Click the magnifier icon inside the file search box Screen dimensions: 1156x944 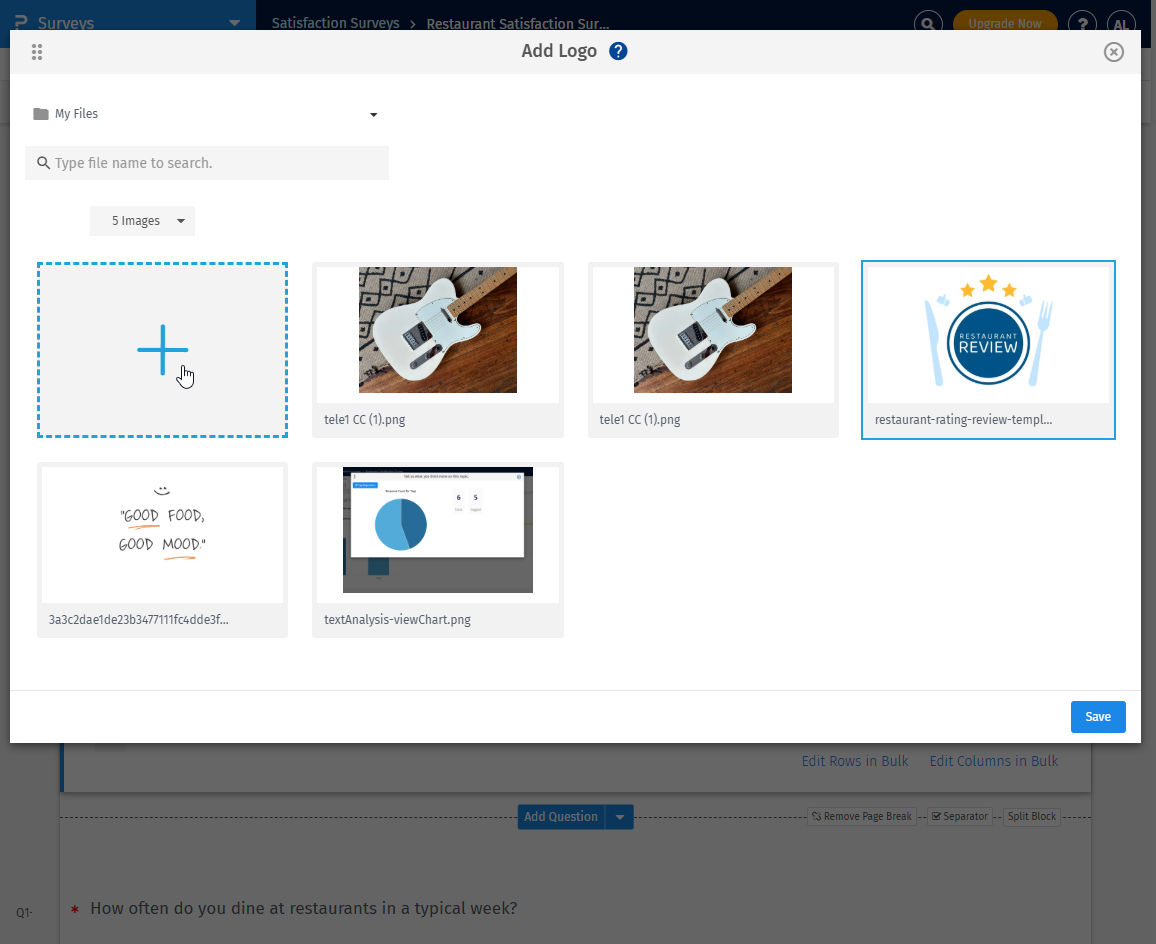(x=43, y=162)
